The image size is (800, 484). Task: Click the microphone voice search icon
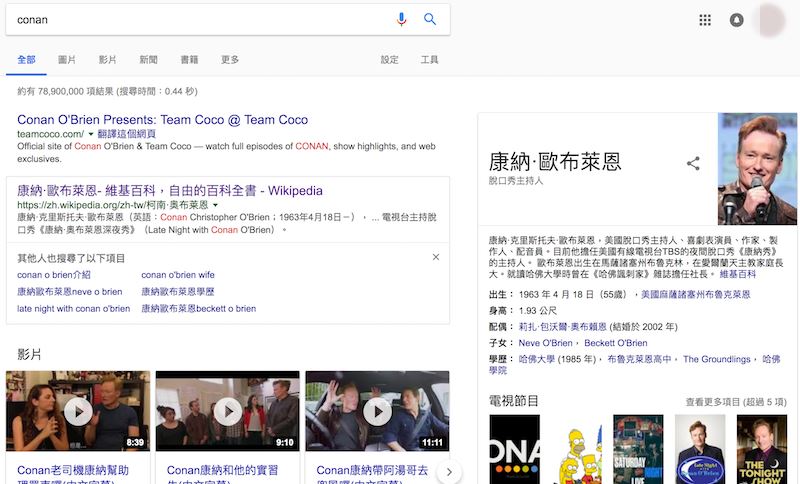coord(402,19)
